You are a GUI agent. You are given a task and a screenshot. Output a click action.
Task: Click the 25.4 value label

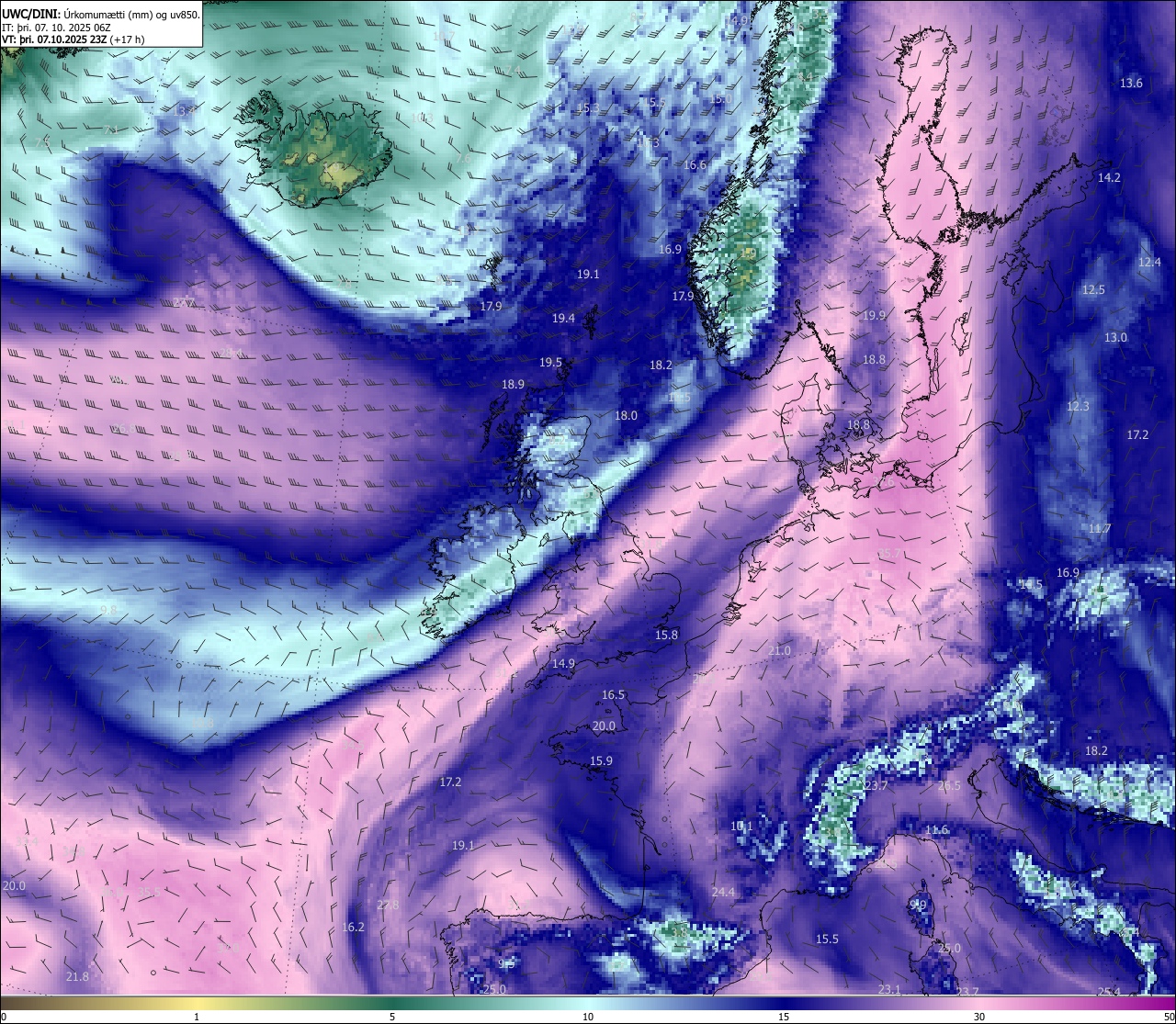point(1109,992)
